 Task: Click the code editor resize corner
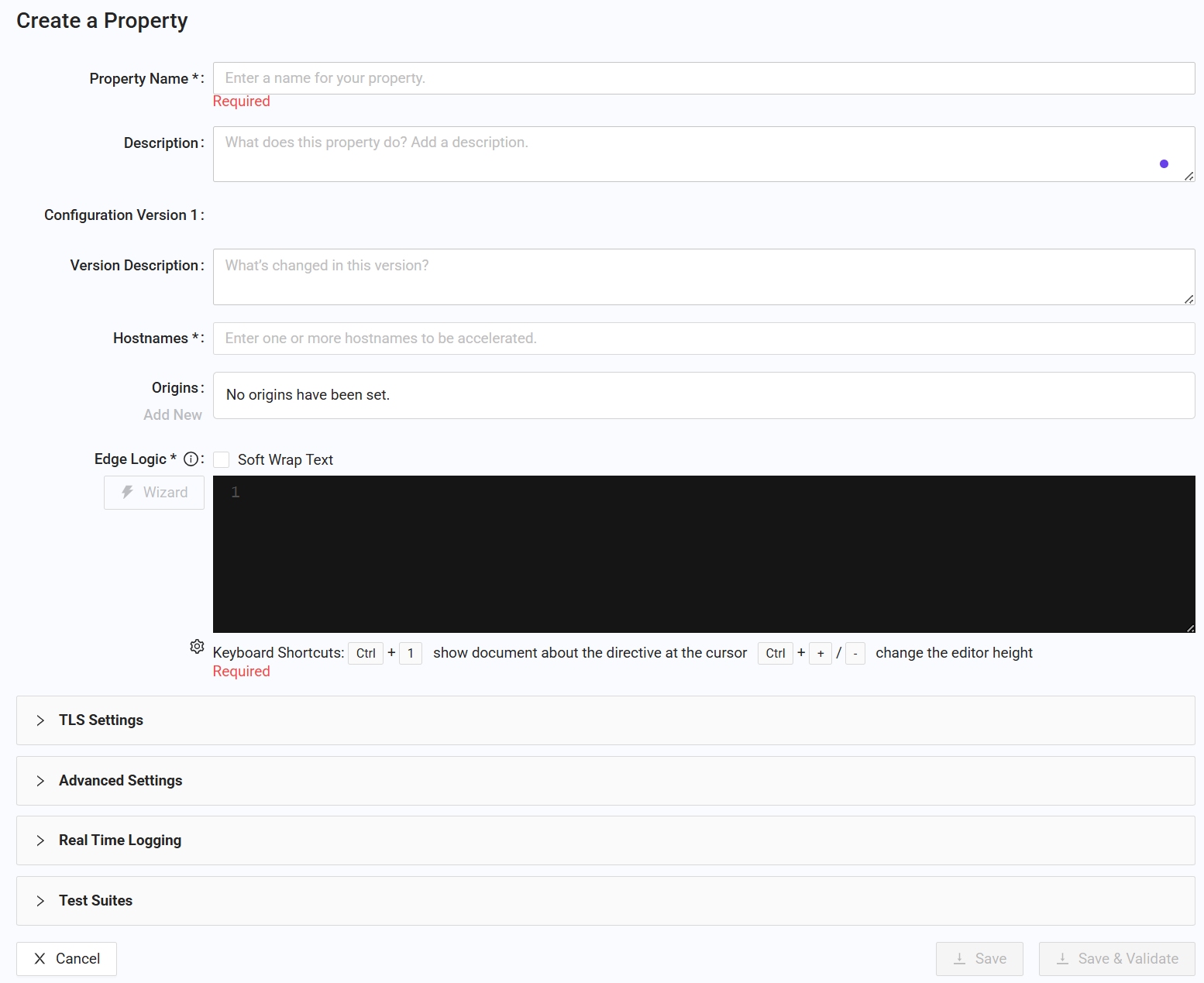click(x=1189, y=627)
